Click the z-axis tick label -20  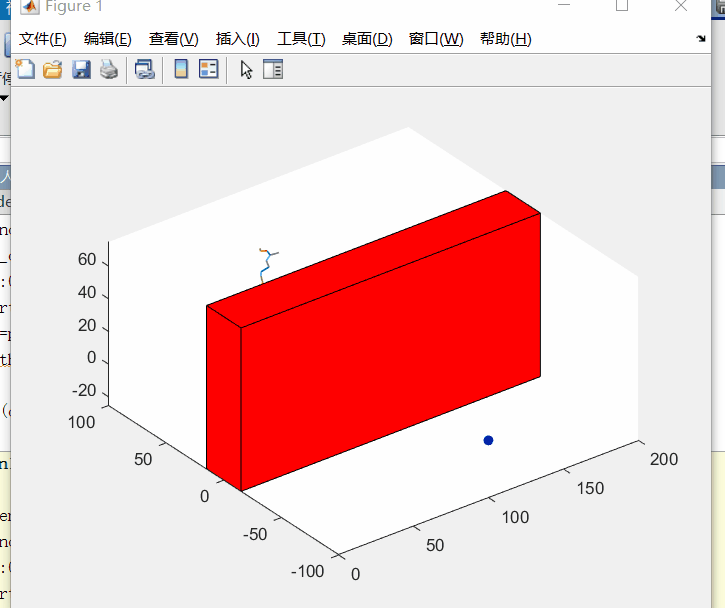tap(84, 391)
